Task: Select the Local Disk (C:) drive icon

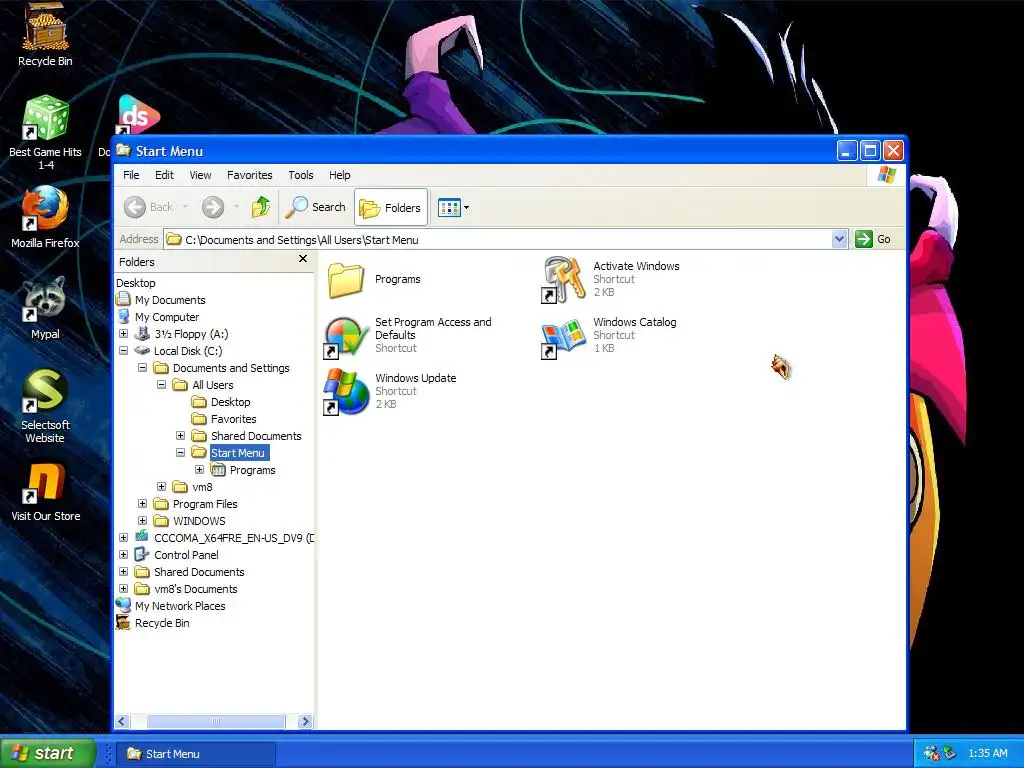Action: [142, 351]
